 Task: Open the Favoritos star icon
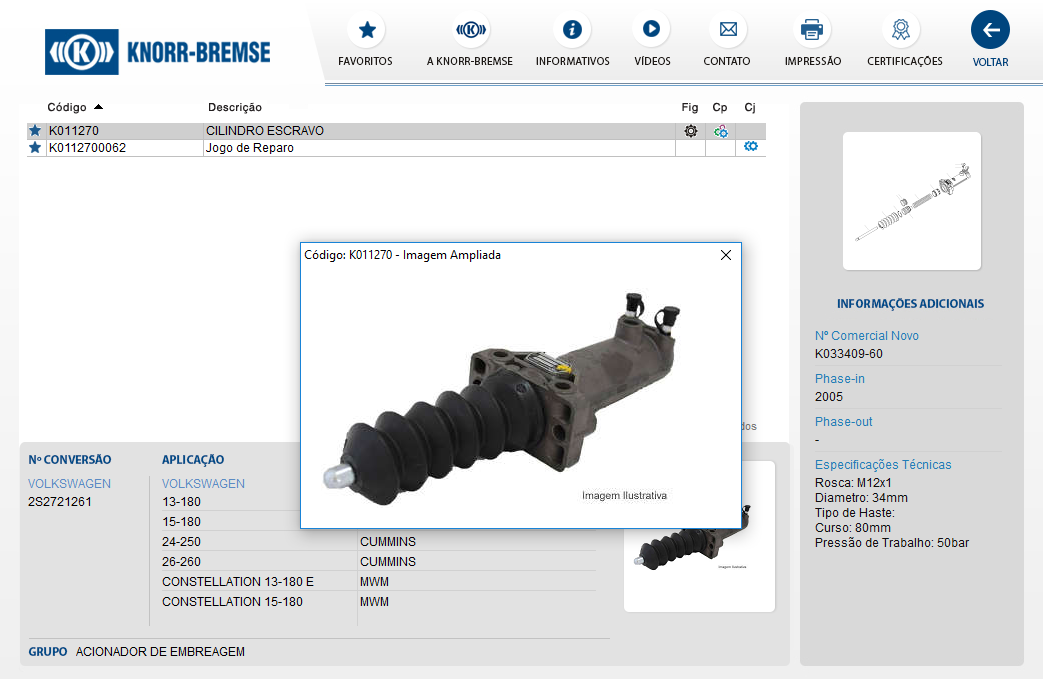coord(366,30)
